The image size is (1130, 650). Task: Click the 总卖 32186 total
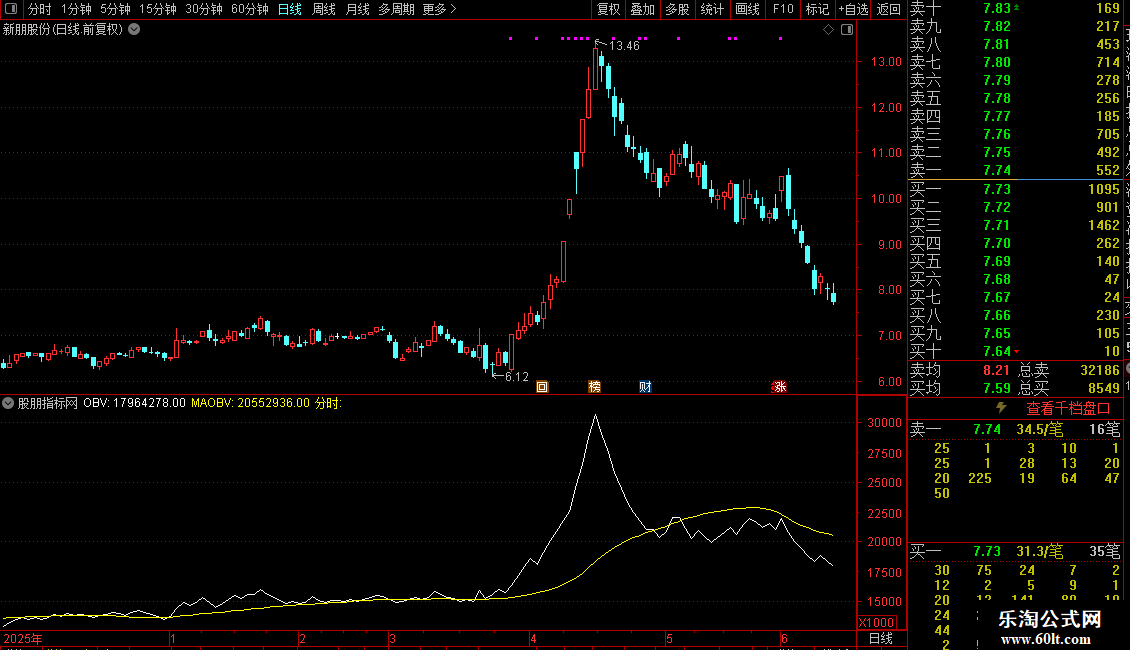[x=1100, y=370]
